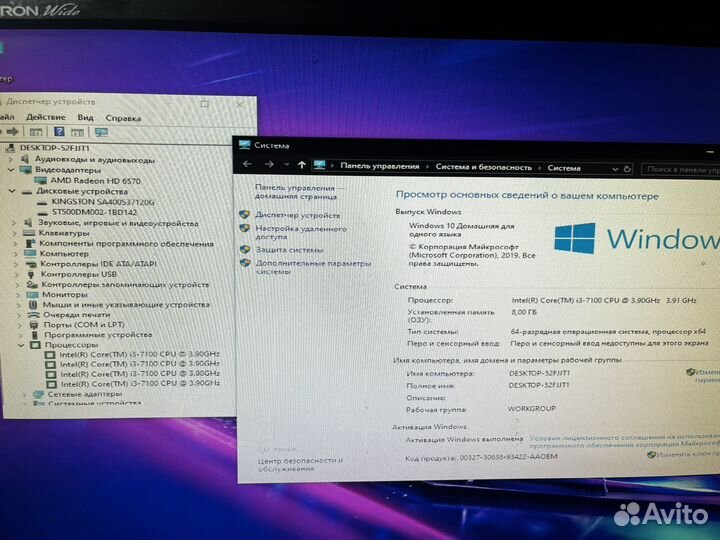Click the help icon in Device Manager toolbar
720x540 pixels.
tap(60, 131)
